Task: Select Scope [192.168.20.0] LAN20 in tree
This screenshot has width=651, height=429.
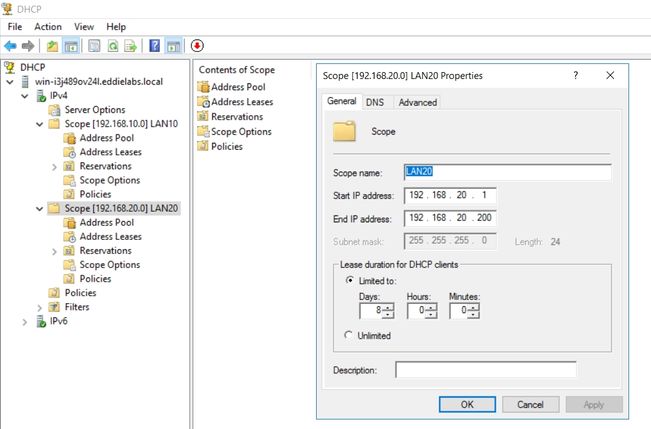Action: [121, 208]
